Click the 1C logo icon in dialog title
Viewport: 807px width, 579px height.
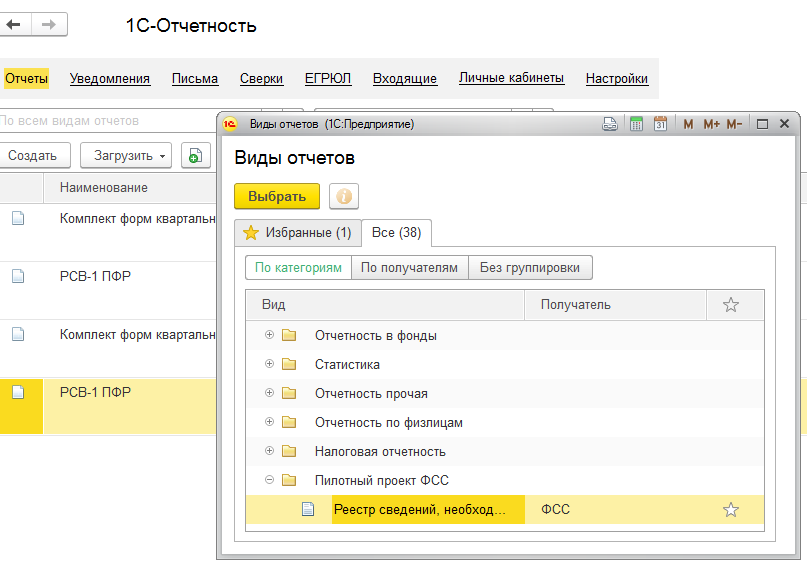pyautogui.click(x=230, y=124)
